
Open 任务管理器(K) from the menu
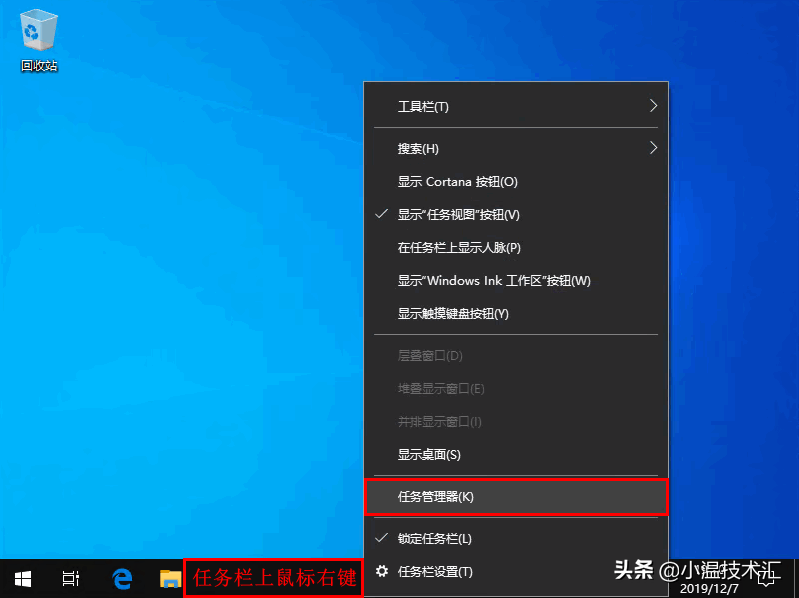[516, 497]
